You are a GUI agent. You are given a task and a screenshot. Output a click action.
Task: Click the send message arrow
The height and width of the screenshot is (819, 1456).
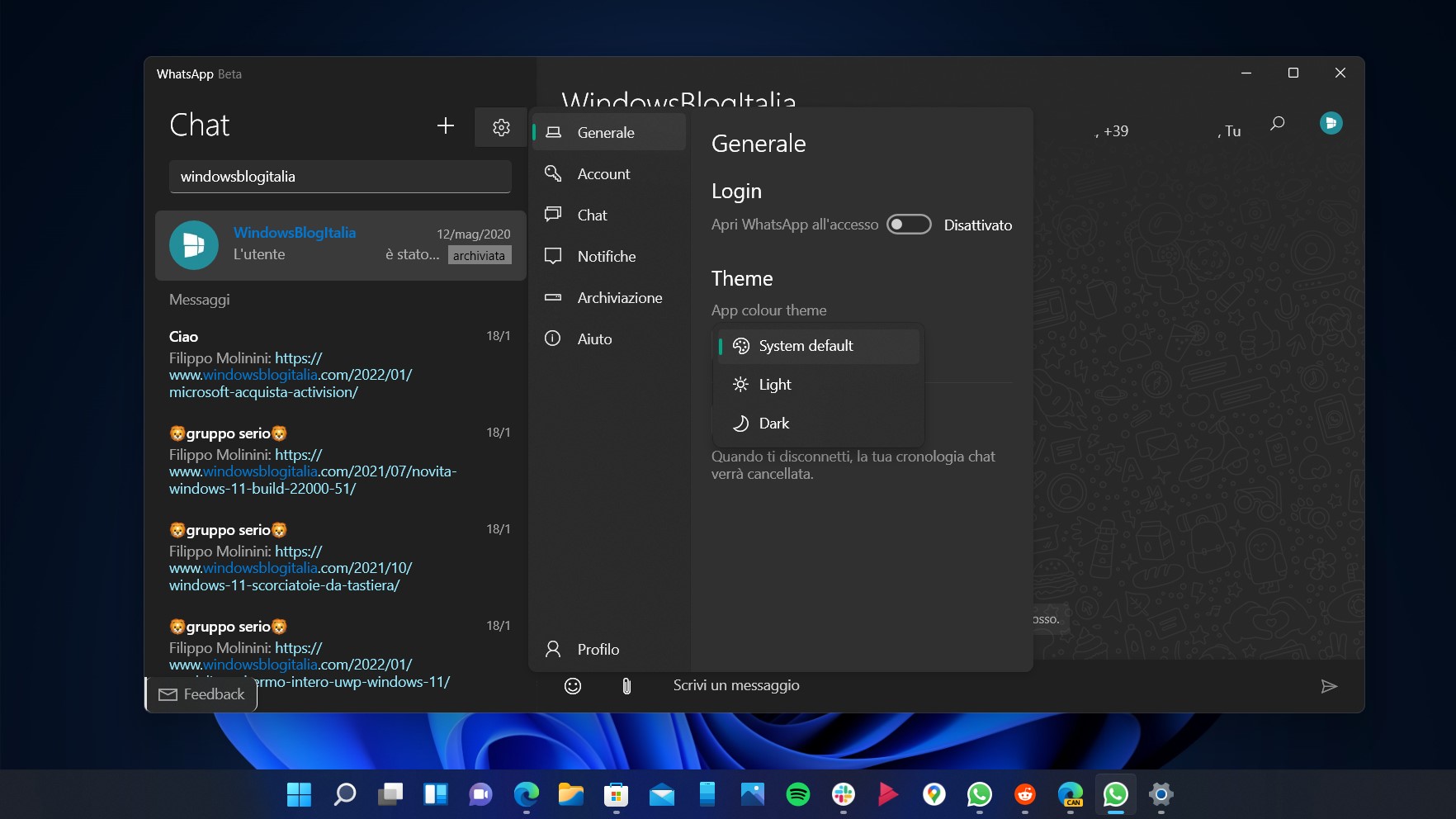1329,686
